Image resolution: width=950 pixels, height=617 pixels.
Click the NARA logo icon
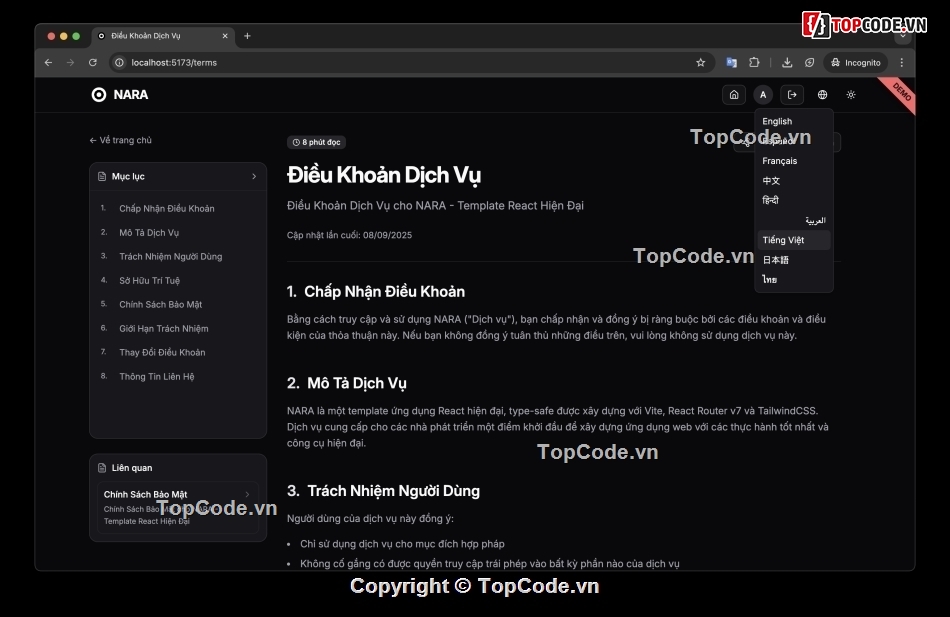pos(98,95)
